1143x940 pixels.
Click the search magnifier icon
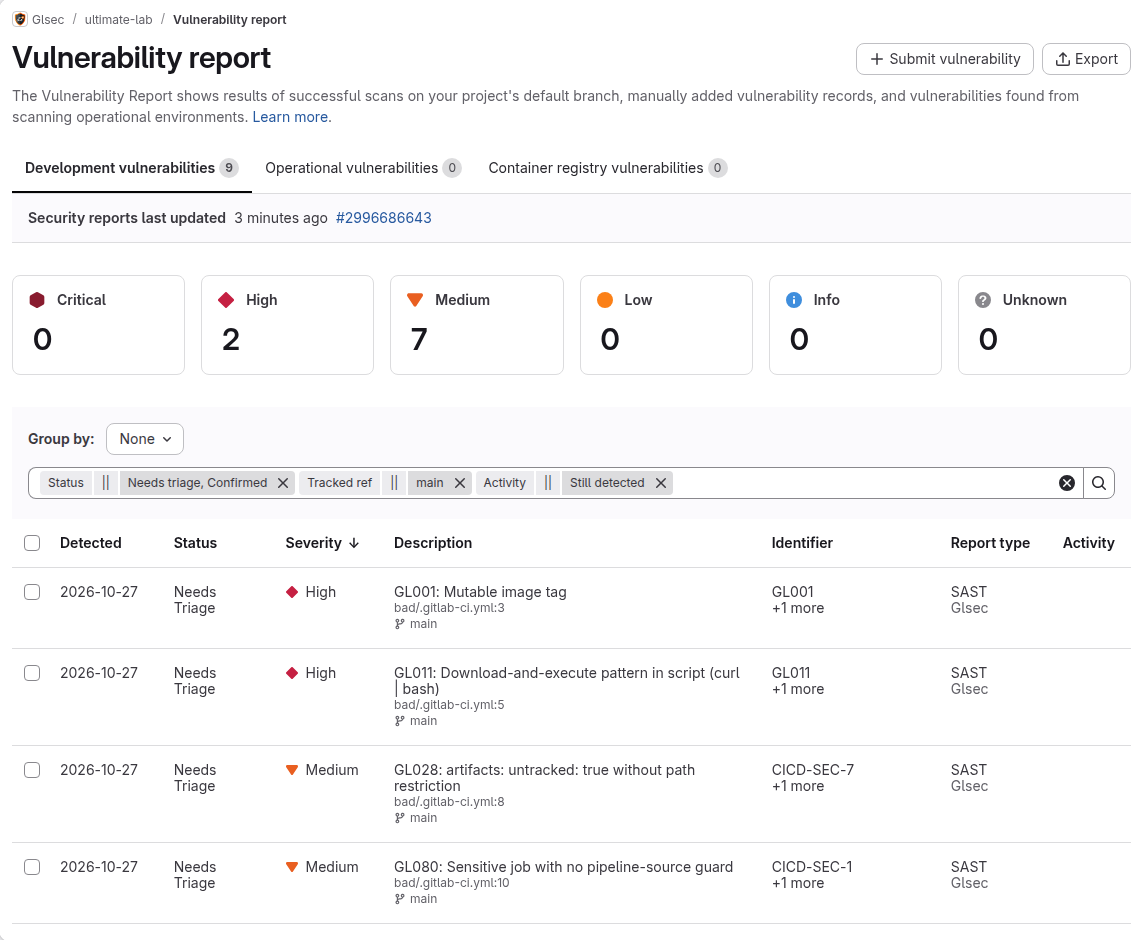click(x=1099, y=483)
